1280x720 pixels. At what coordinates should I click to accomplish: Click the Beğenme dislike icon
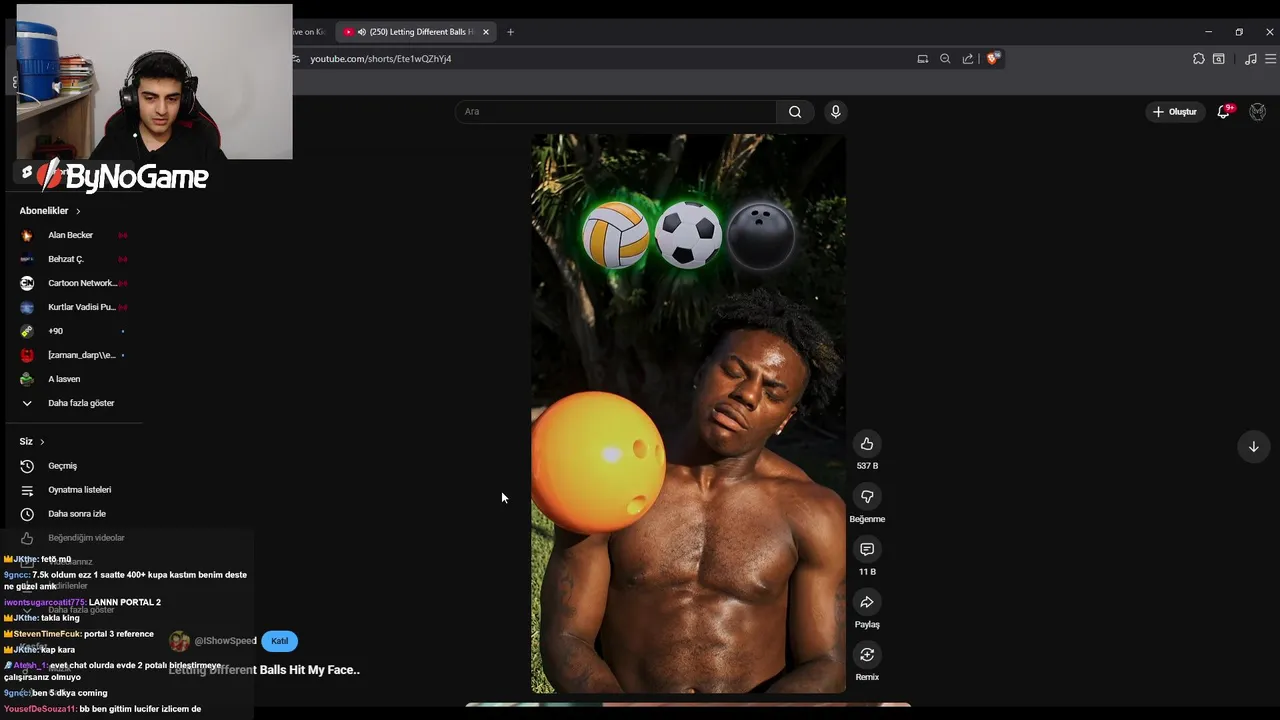867,497
